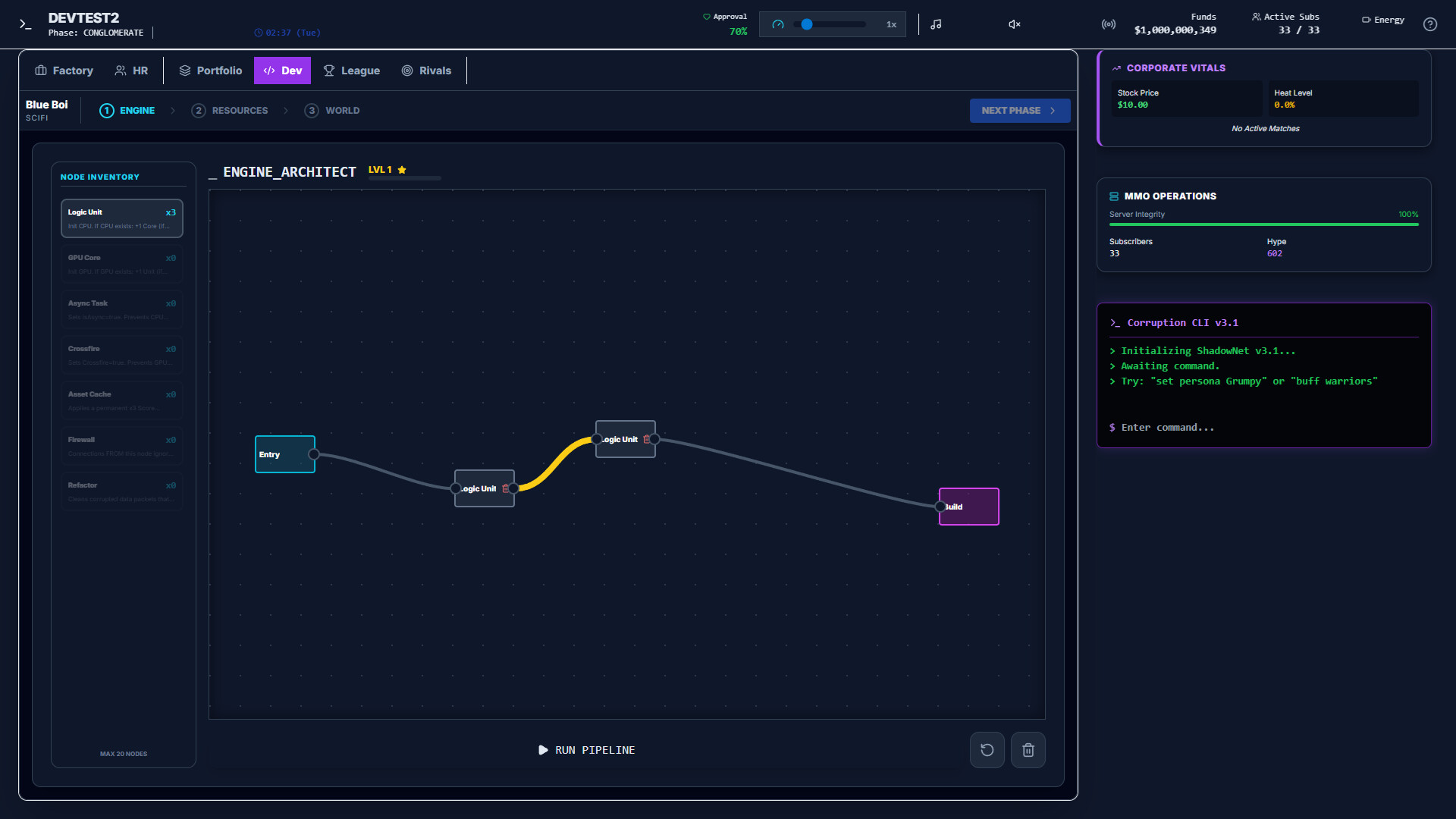Open the help question mark icon
Image resolution: width=1456 pixels, height=819 pixels.
click(1430, 24)
